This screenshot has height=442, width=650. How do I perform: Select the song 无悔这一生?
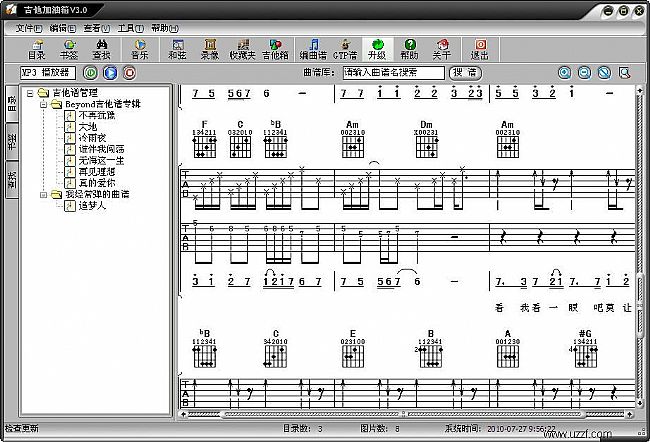point(102,160)
